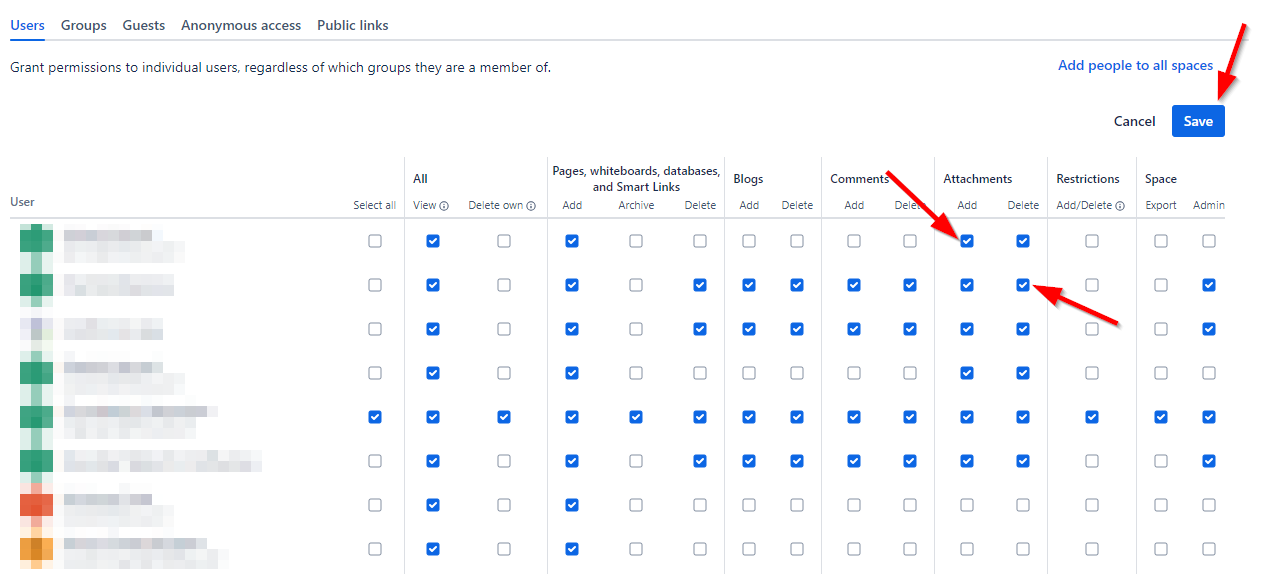The height and width of the screenshot is (574, 1261).
Task: Click the lavender avatar in third user row
Action: point(36,329)
